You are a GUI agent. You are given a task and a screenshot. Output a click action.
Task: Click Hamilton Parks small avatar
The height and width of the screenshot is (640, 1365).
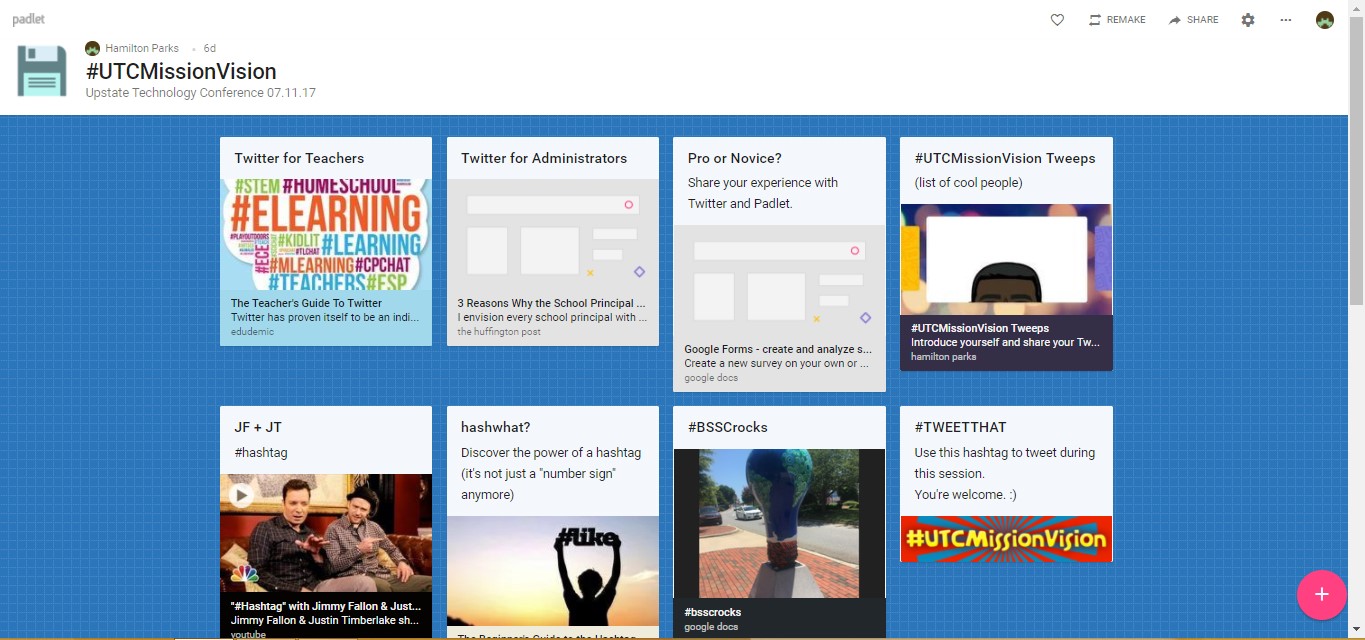point(93,48)
